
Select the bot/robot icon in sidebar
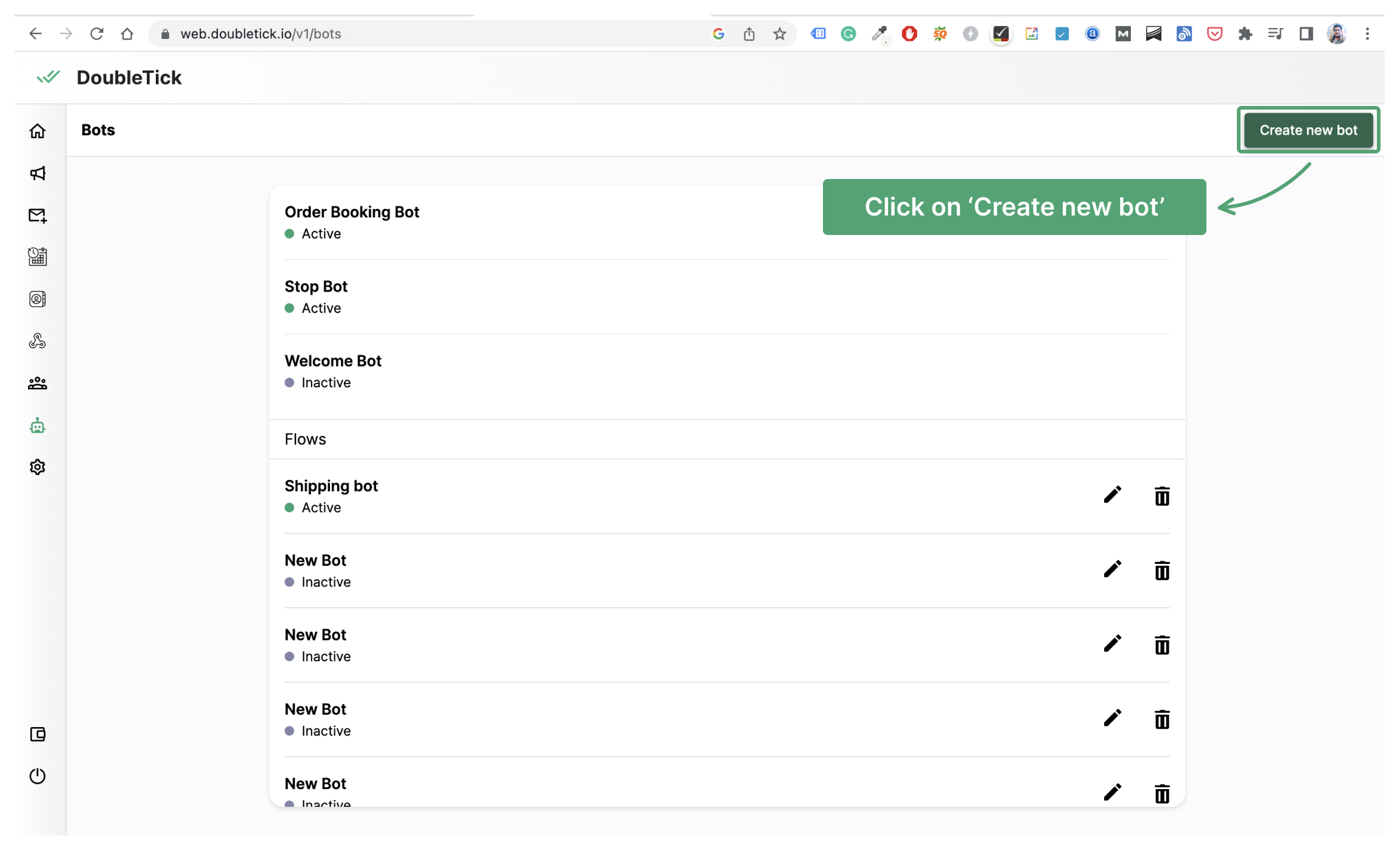pyautogui.click(x=38, y=425)
